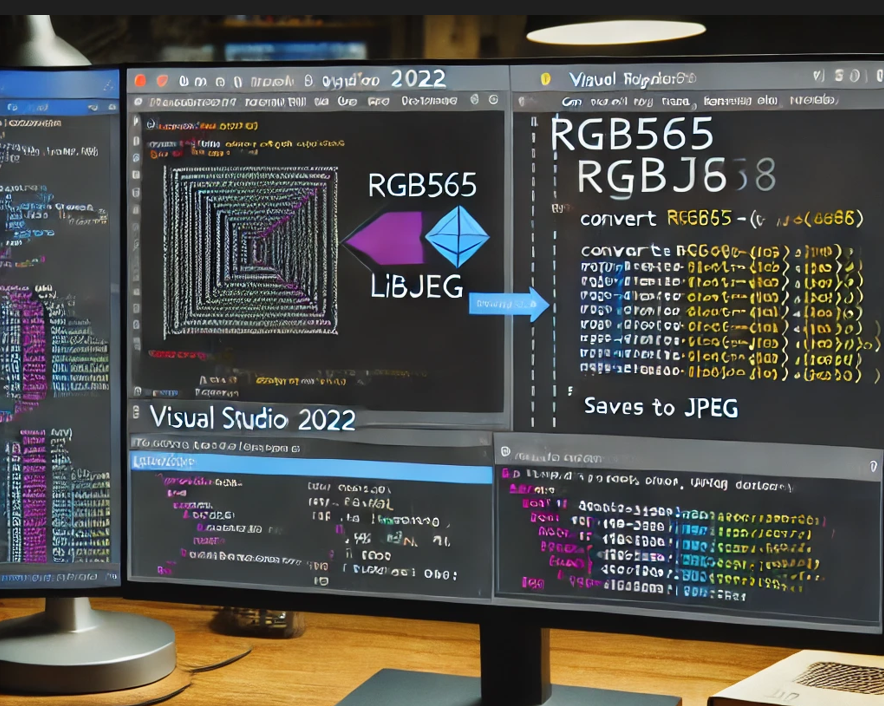Click the Saves to JPEG text
884x706 pixels.
tap(661, 407)
